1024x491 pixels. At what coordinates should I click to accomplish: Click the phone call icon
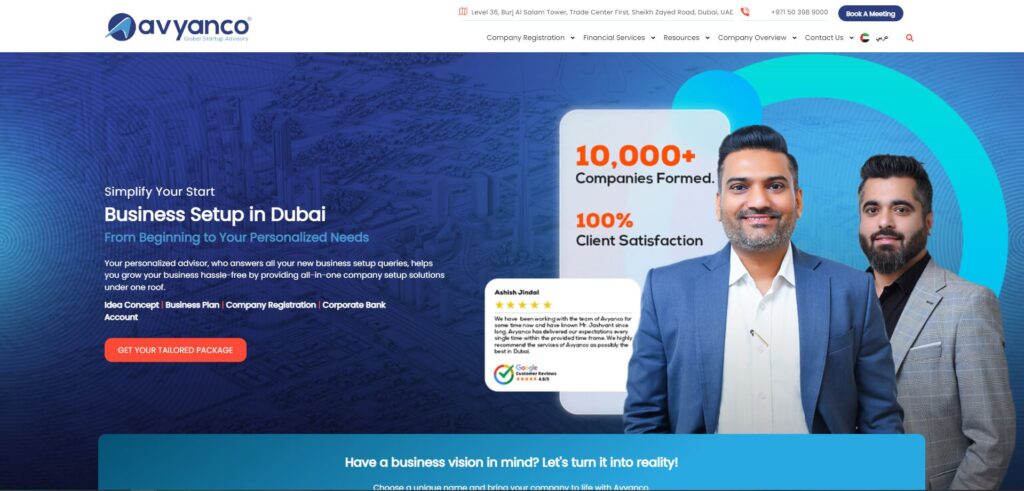coord(745,12)
